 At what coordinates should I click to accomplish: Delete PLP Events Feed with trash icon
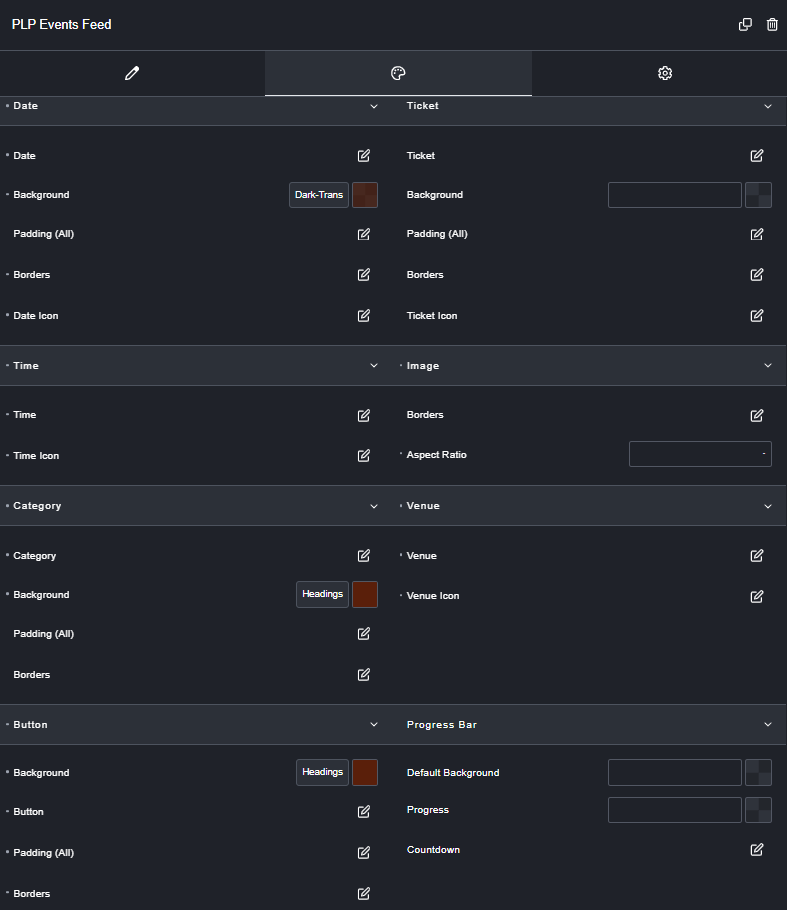(x=772, y=24)
